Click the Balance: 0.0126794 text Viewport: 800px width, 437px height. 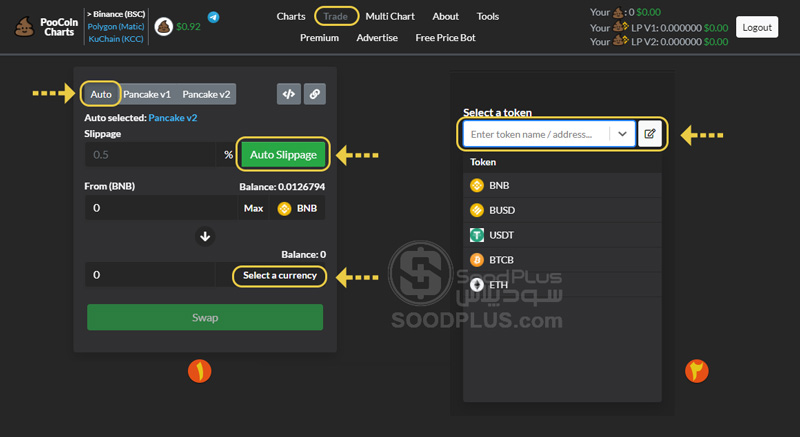(282, 187)
